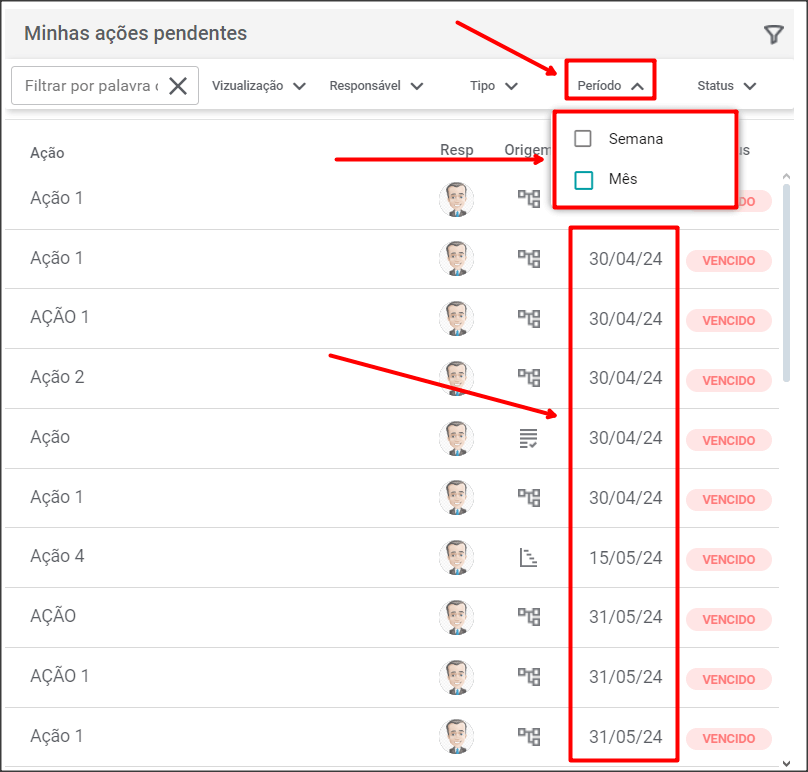The image size is (808, 772).
Task: Expand the Vizualização dropdown
Action: [x=259, y=86]
